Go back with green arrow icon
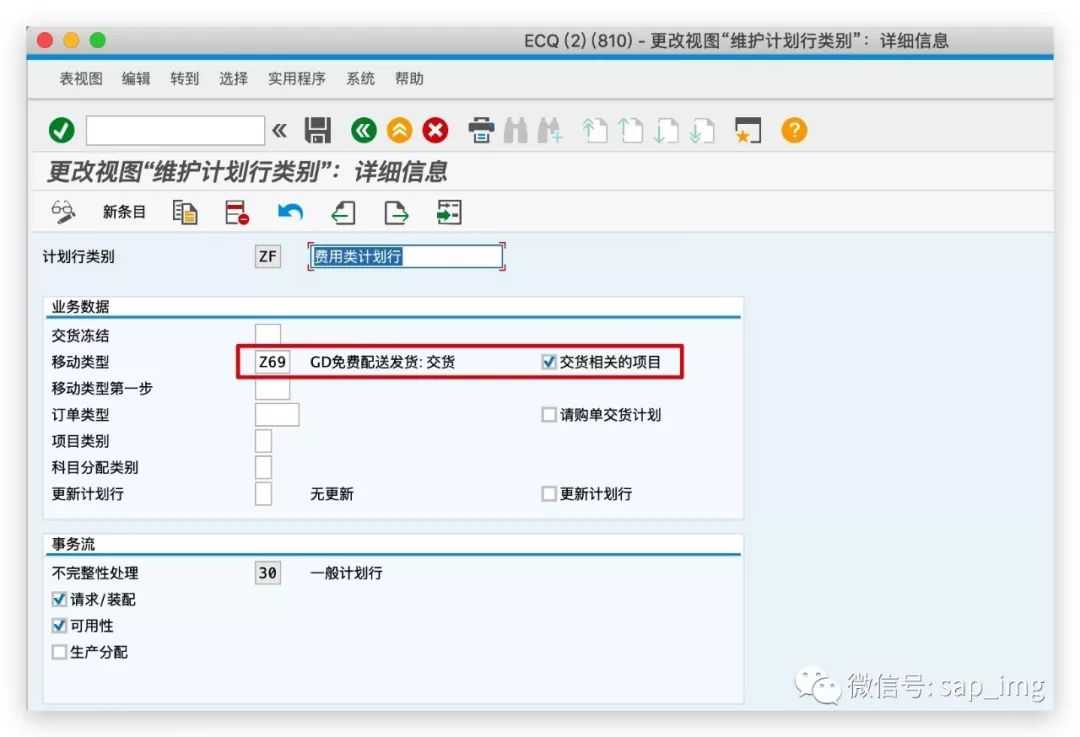Image resolution: width=1080 pixels, height=737 pixels. (x=364, y=130)
